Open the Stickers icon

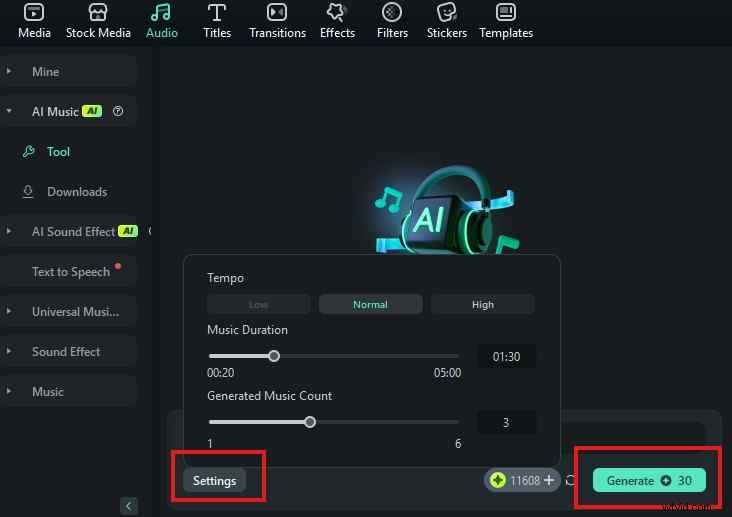[447, 13]
